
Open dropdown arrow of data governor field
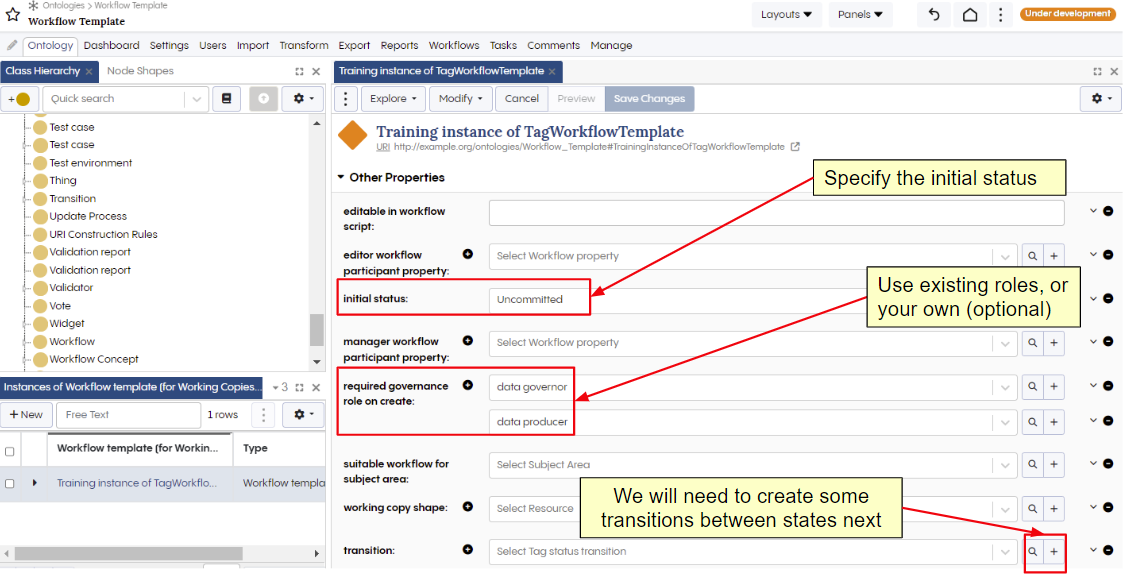click(1005, 387)
